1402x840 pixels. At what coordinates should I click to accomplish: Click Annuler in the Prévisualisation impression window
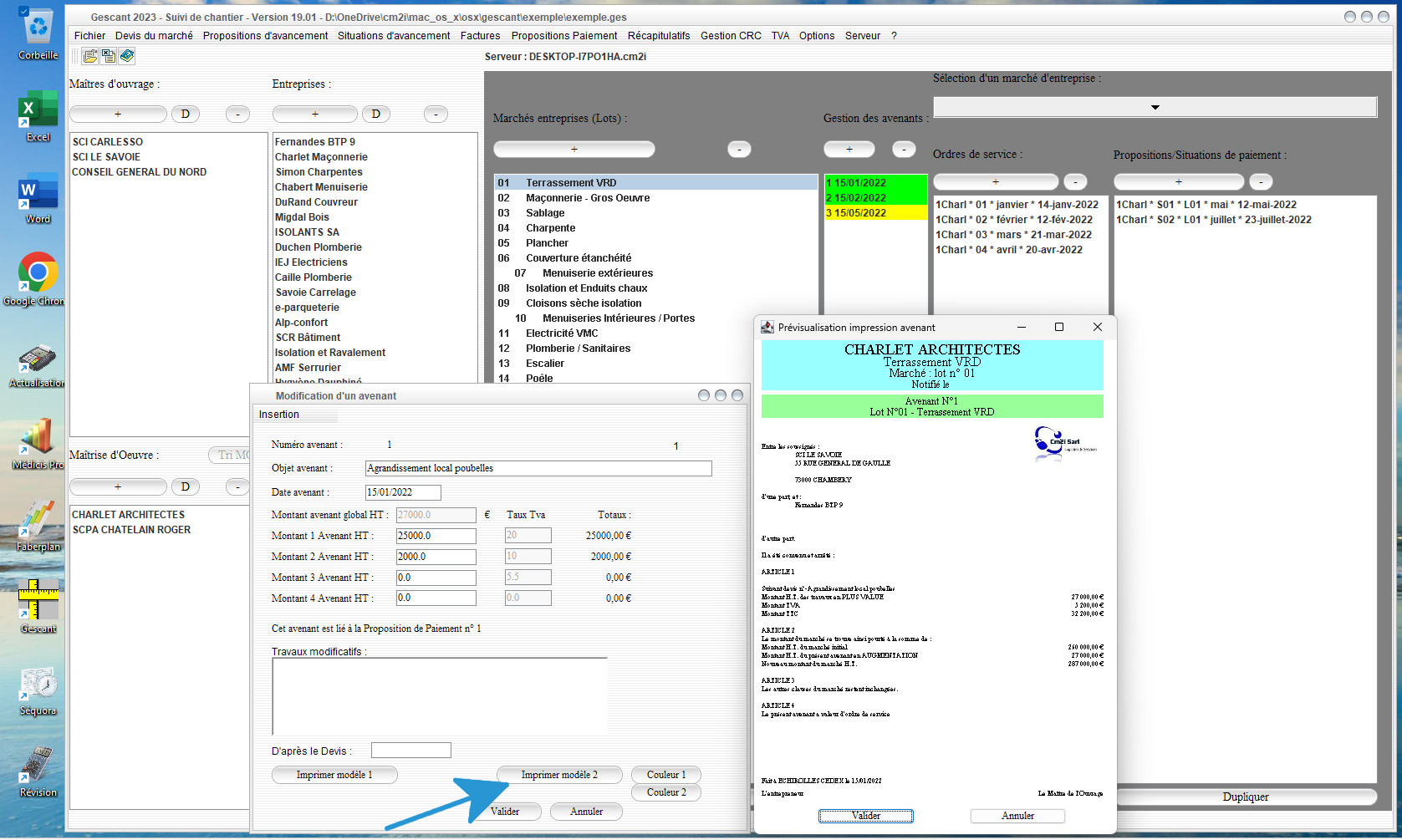[1017, 816]
